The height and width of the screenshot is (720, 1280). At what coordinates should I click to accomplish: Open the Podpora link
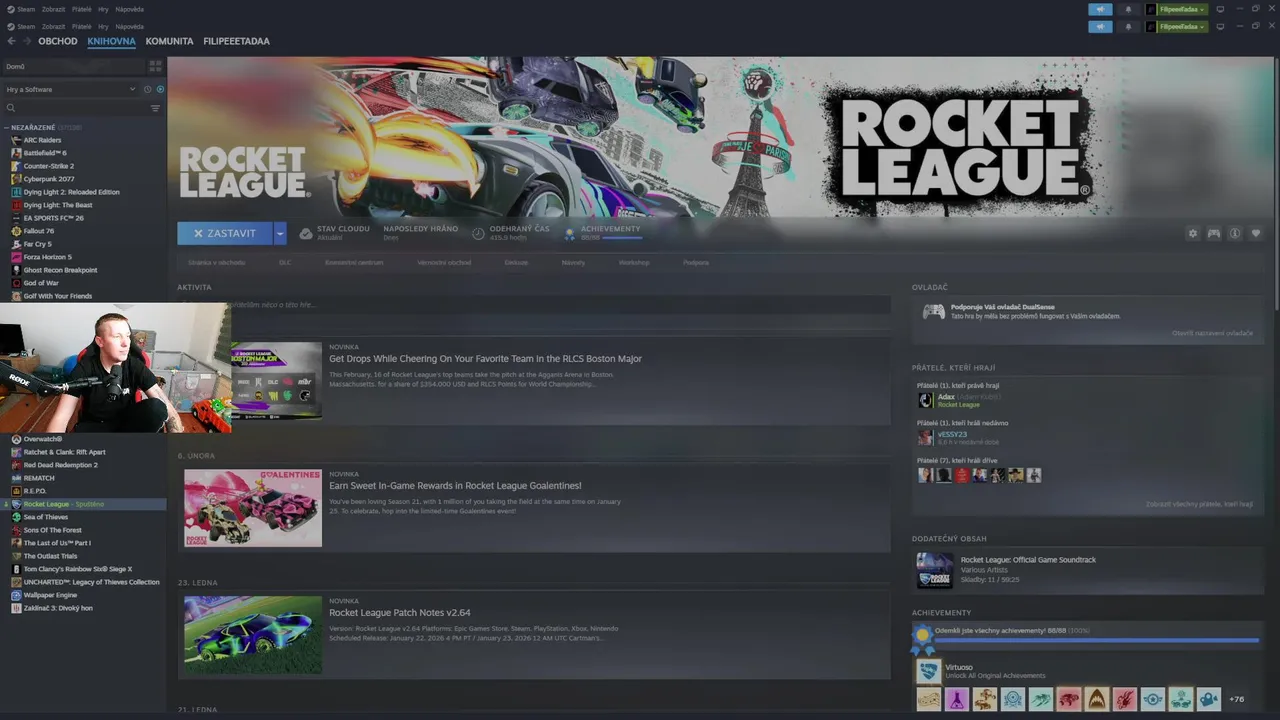pyautogui.click(x=696, y=262)
